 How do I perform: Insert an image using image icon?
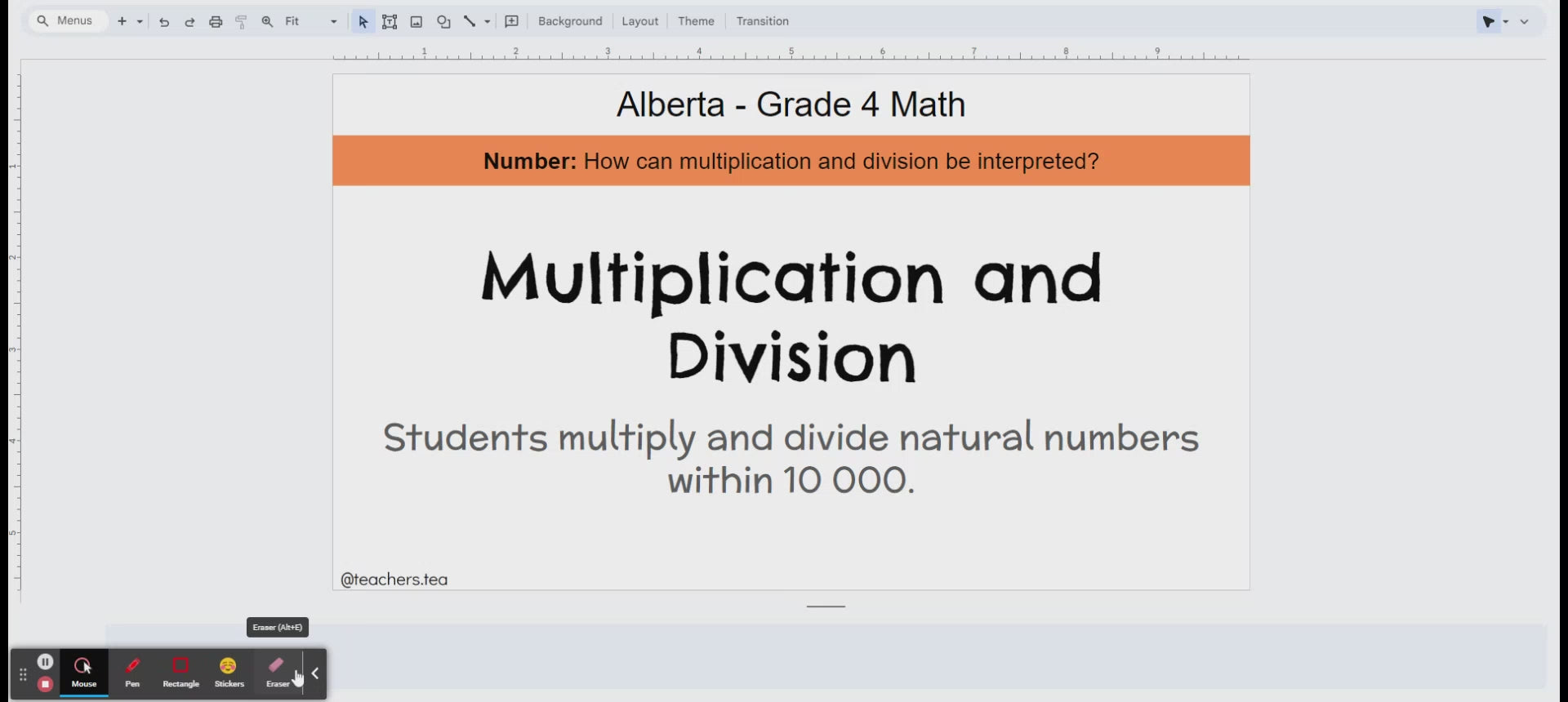pos(416,22)
